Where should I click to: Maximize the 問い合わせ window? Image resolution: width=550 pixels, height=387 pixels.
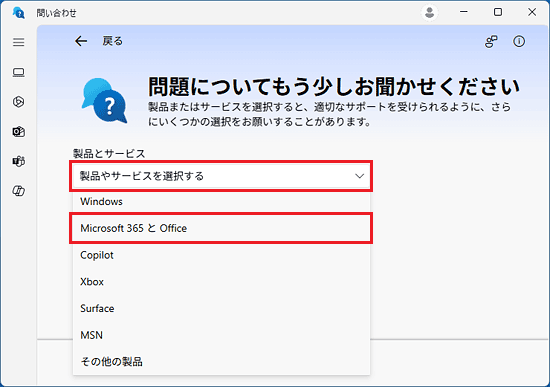coord(498,12)
